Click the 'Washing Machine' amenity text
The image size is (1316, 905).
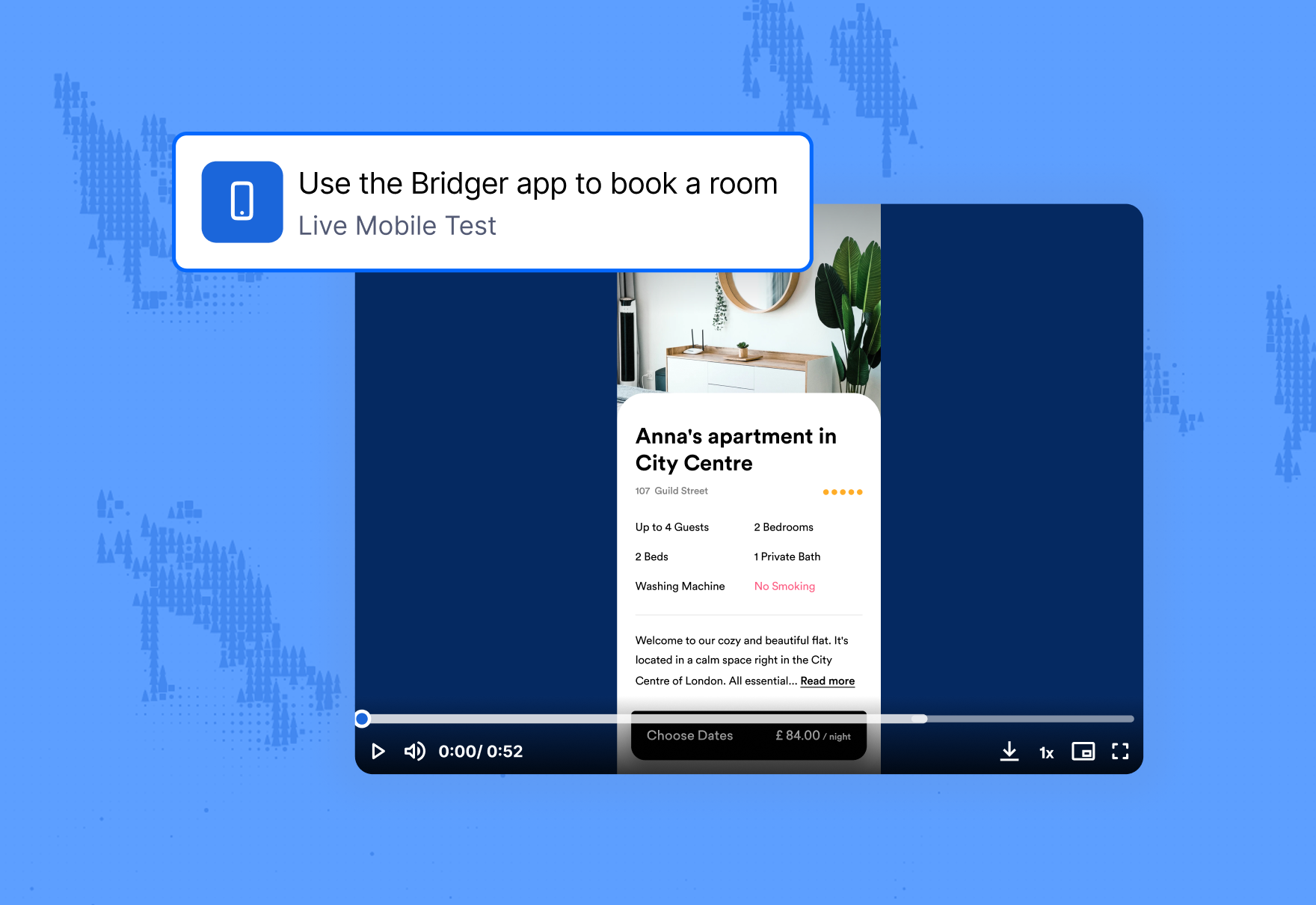[x=680, y=586]
